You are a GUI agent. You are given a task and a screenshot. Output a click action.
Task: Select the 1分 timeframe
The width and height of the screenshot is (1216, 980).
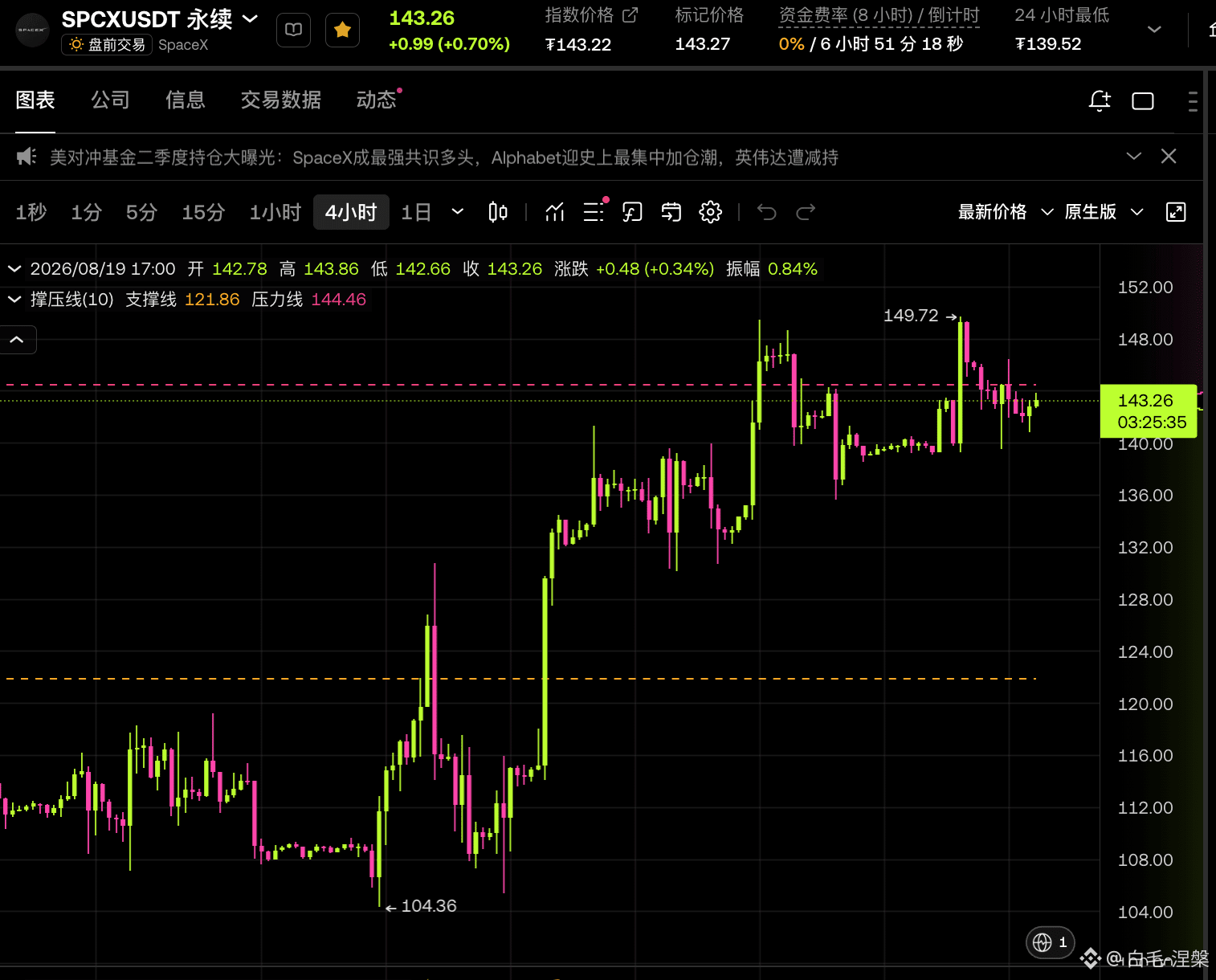[86, 212]
